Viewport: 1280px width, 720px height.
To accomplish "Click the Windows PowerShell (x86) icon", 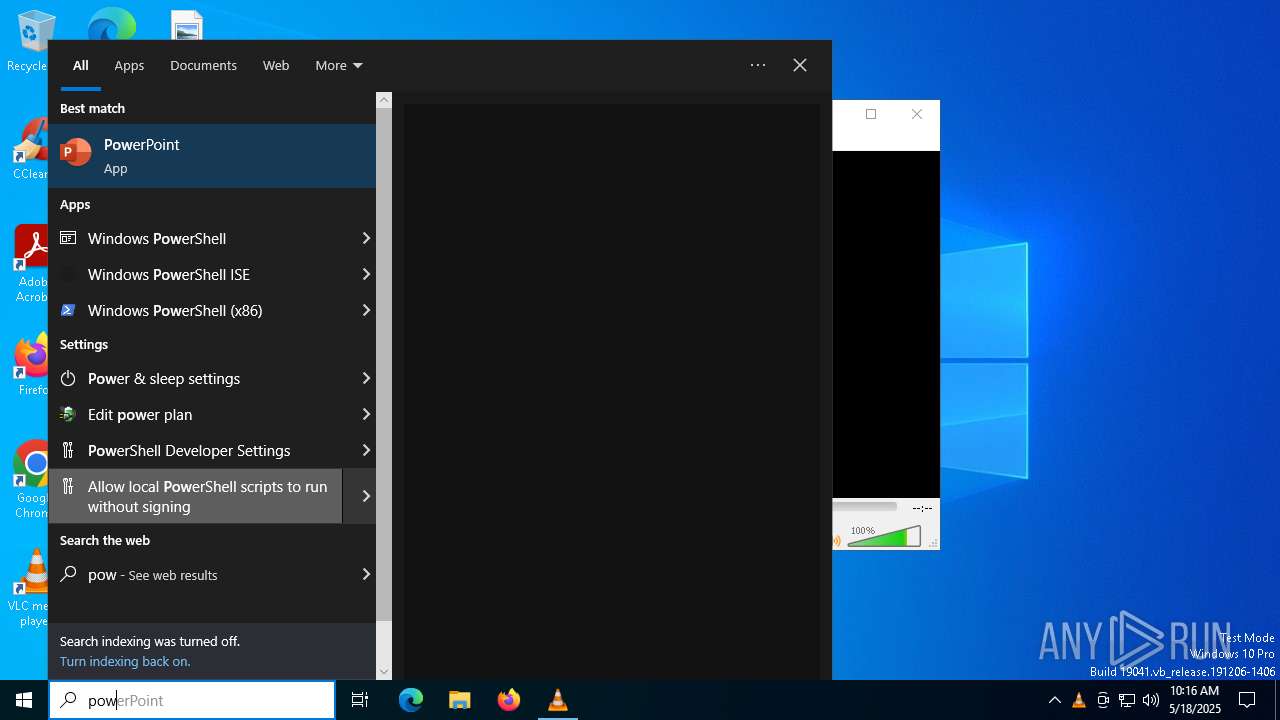I will 68,310.
